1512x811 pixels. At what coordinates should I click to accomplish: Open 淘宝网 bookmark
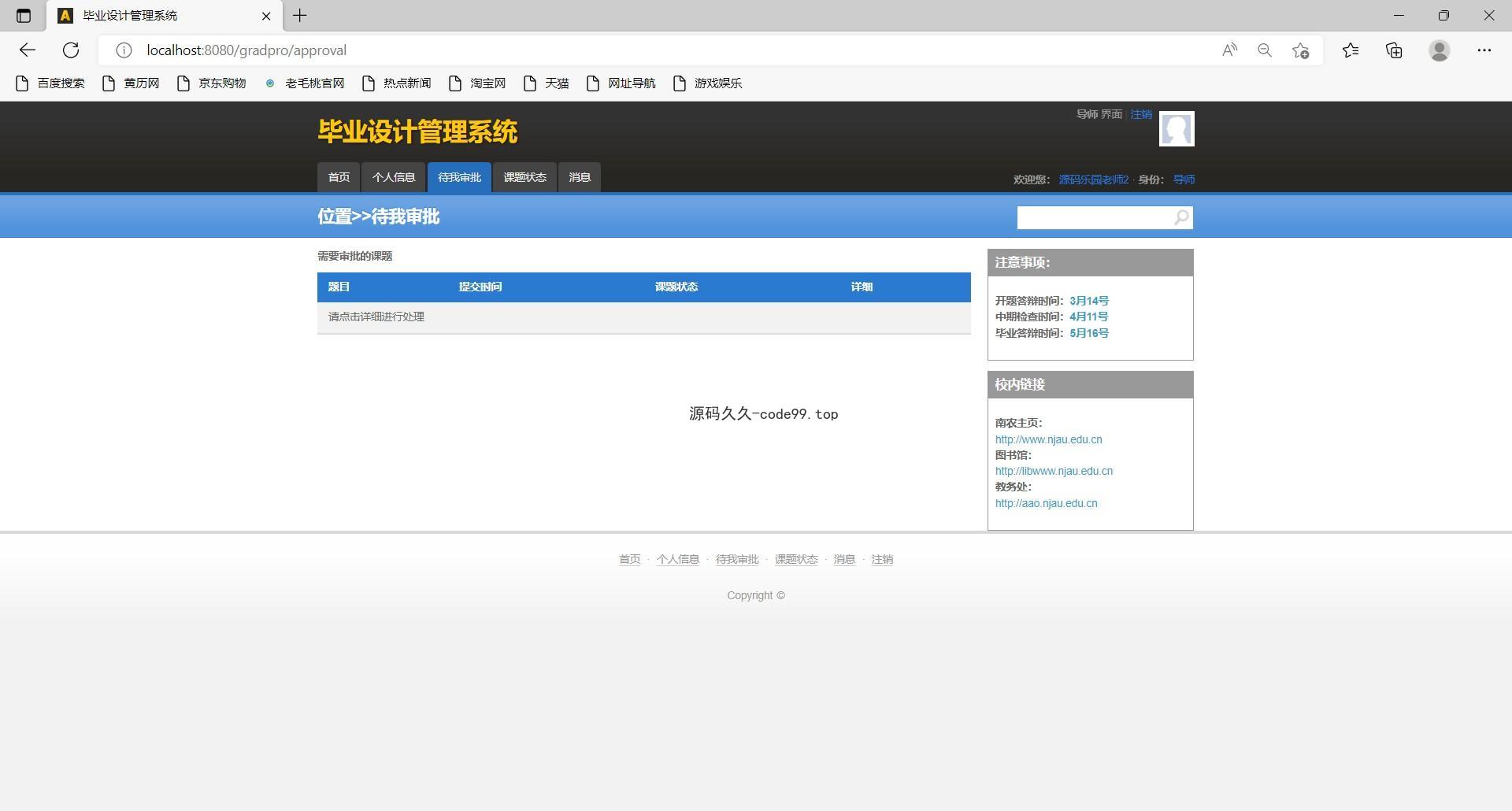pos(477,83)
